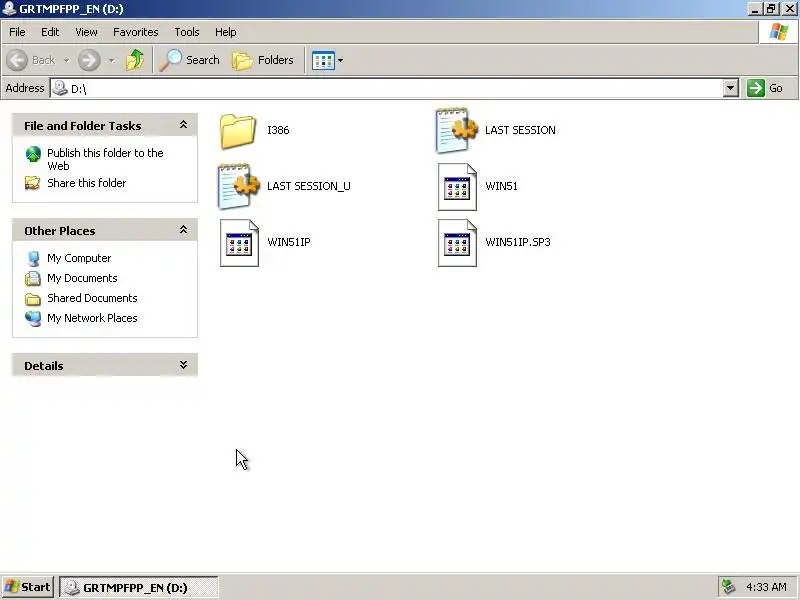This screenshot has width=800, height=600.
Task: Select the WIN51IP.SP3 file icon
Action: [x=457, y=243]
